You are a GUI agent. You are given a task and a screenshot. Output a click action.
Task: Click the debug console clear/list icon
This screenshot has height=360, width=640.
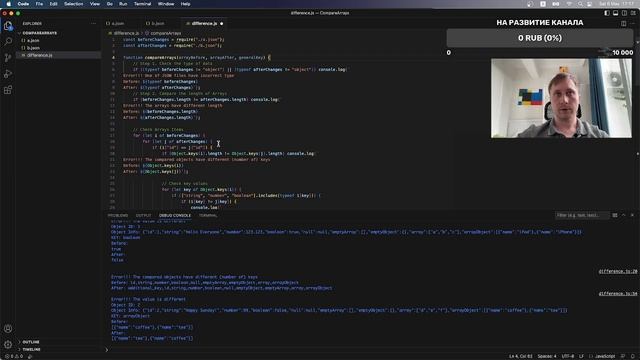(615, 215)
